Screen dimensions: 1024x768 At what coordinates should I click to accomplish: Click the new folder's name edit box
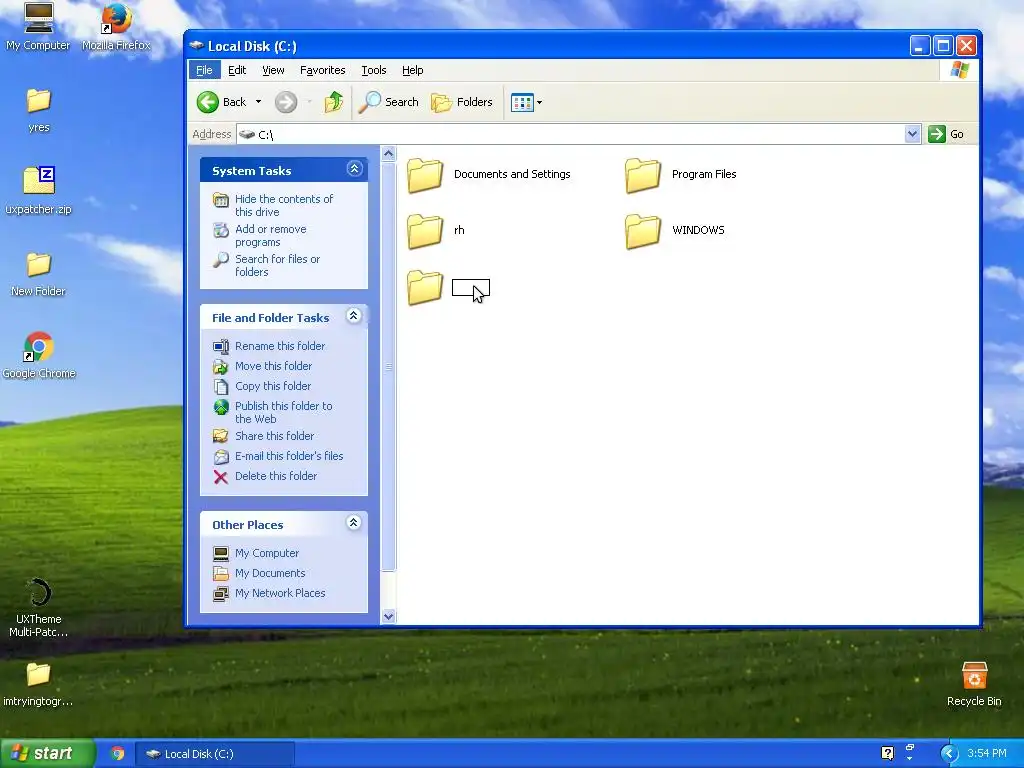[x=471, y=287]
